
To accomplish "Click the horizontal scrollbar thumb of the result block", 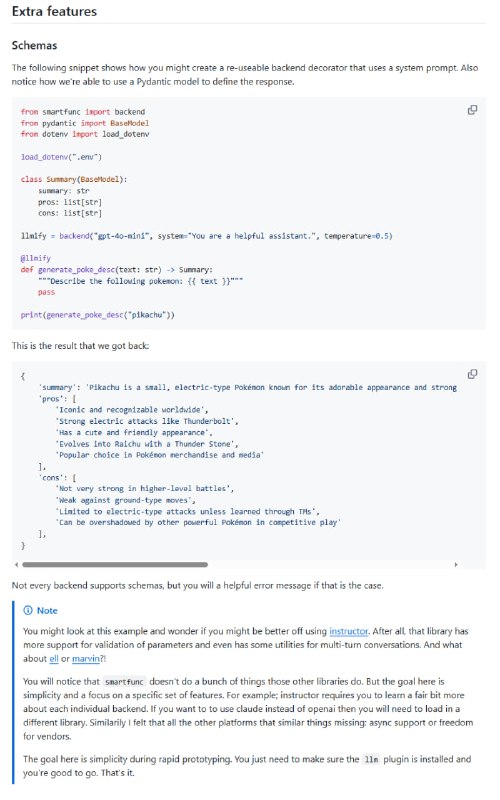I will [115, 564].
